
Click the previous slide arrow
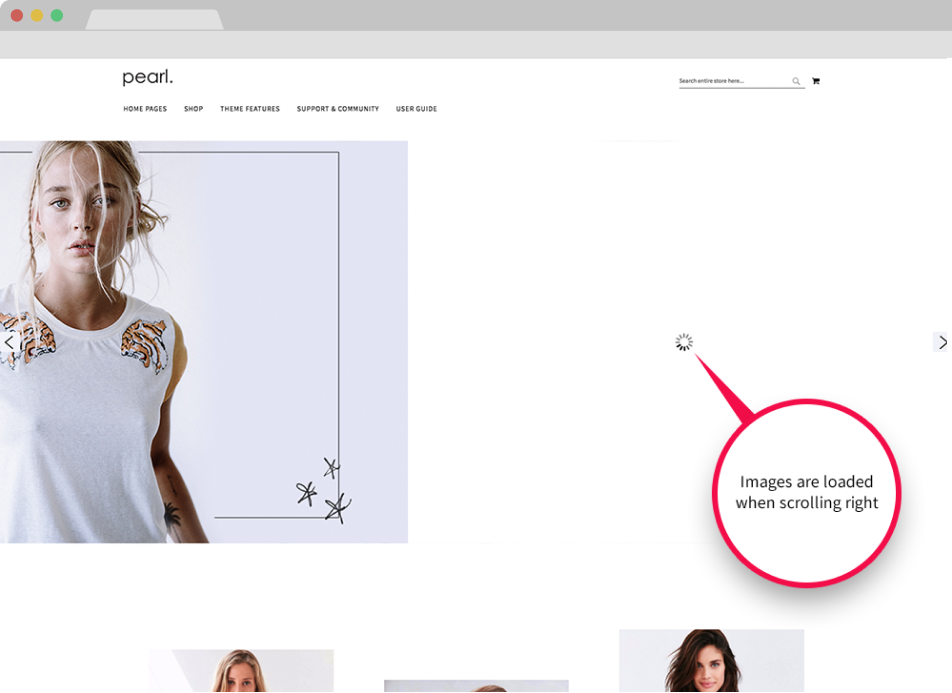tap(10, 342)
